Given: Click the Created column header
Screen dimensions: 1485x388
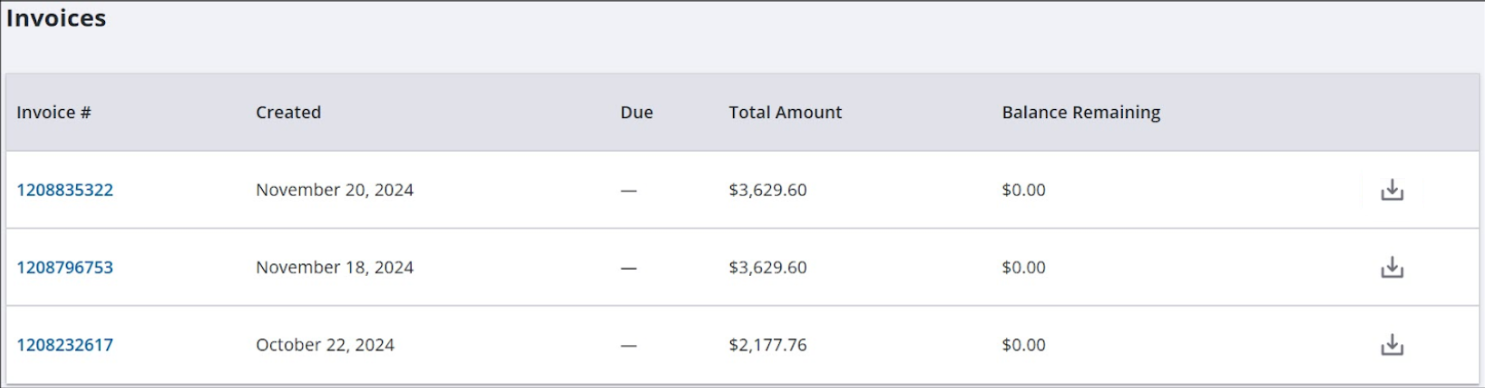Looking at the screenshot, I should click(288, 112).
